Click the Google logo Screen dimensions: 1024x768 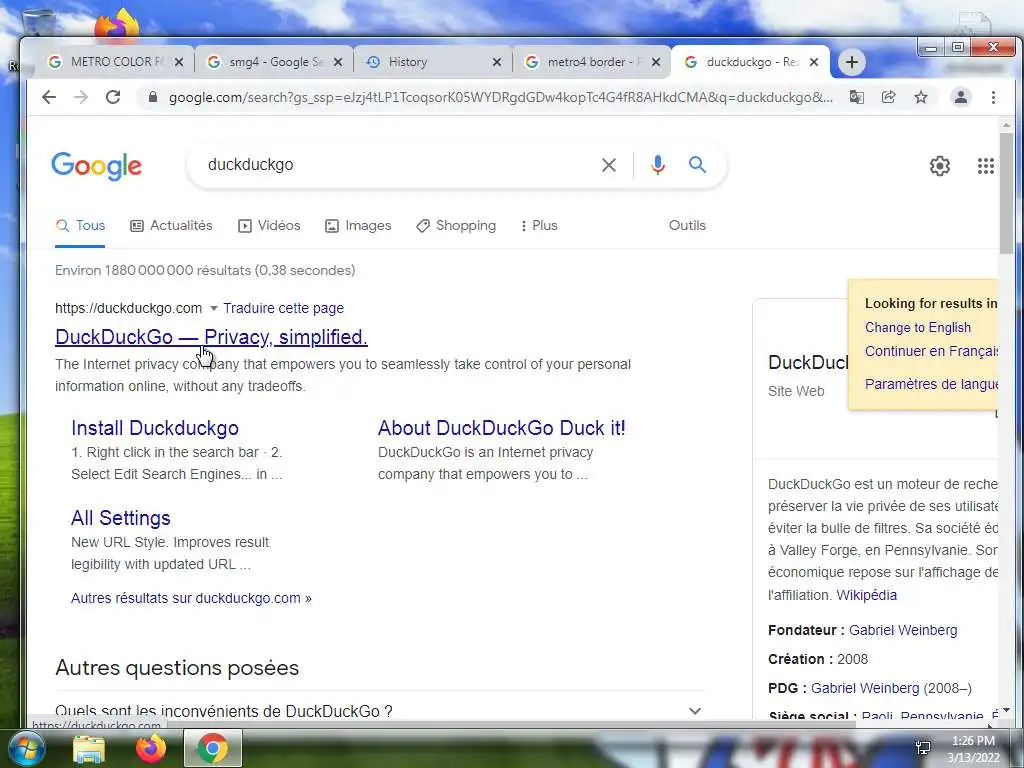click(x=97, y=166)
